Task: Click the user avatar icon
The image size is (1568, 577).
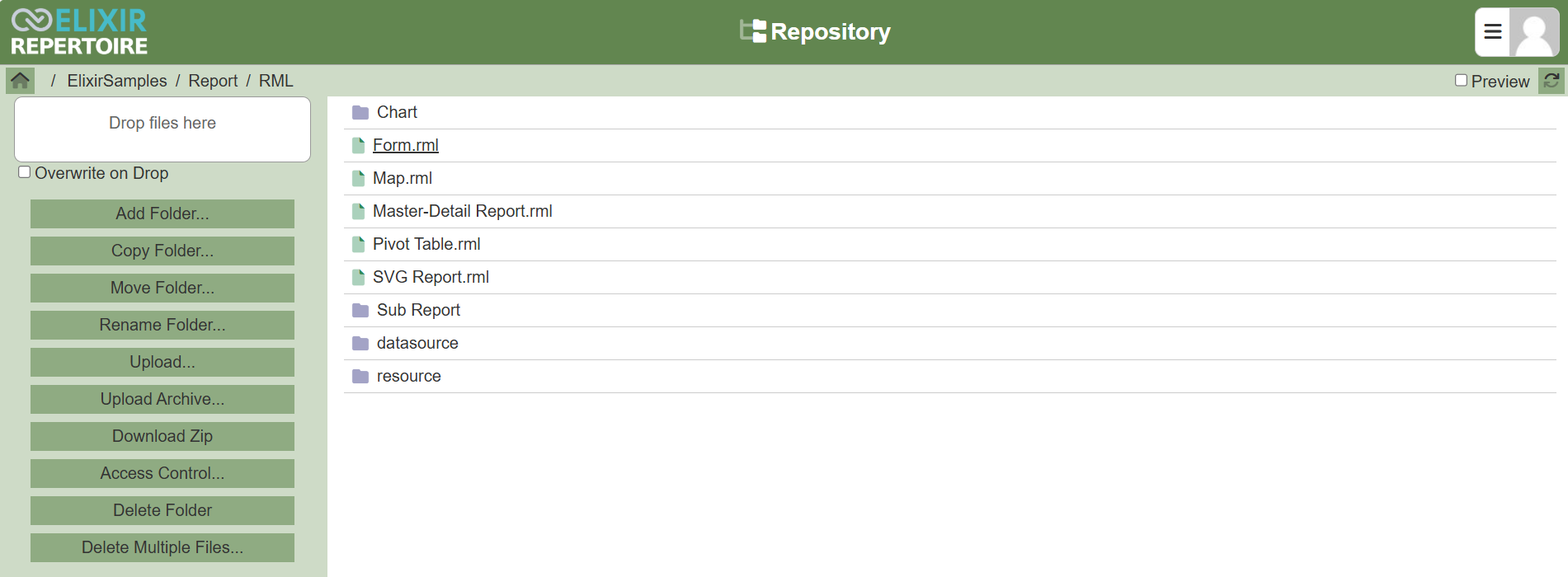Action: click(1534, 32)
